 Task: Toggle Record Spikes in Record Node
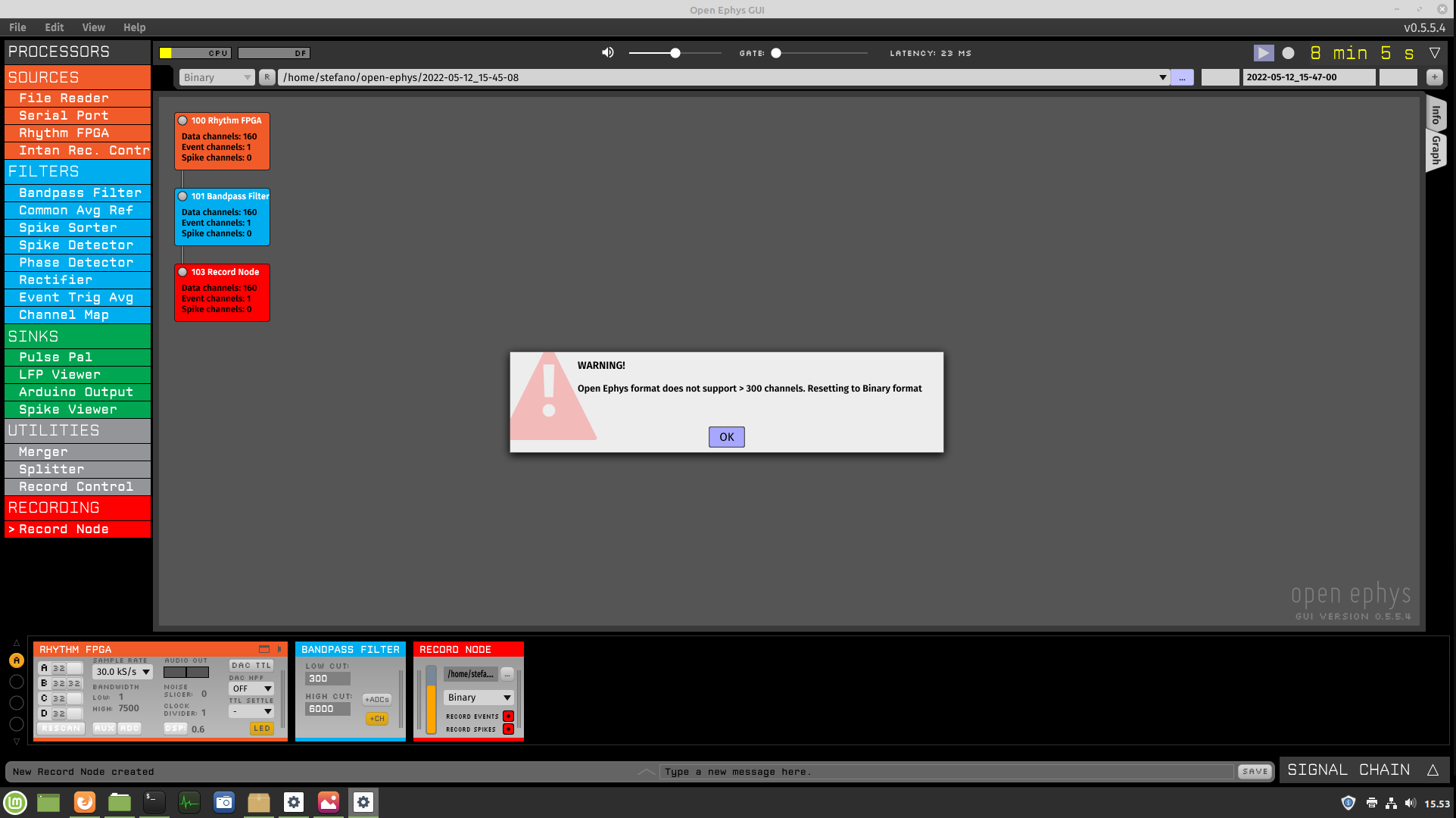[508, 729]
